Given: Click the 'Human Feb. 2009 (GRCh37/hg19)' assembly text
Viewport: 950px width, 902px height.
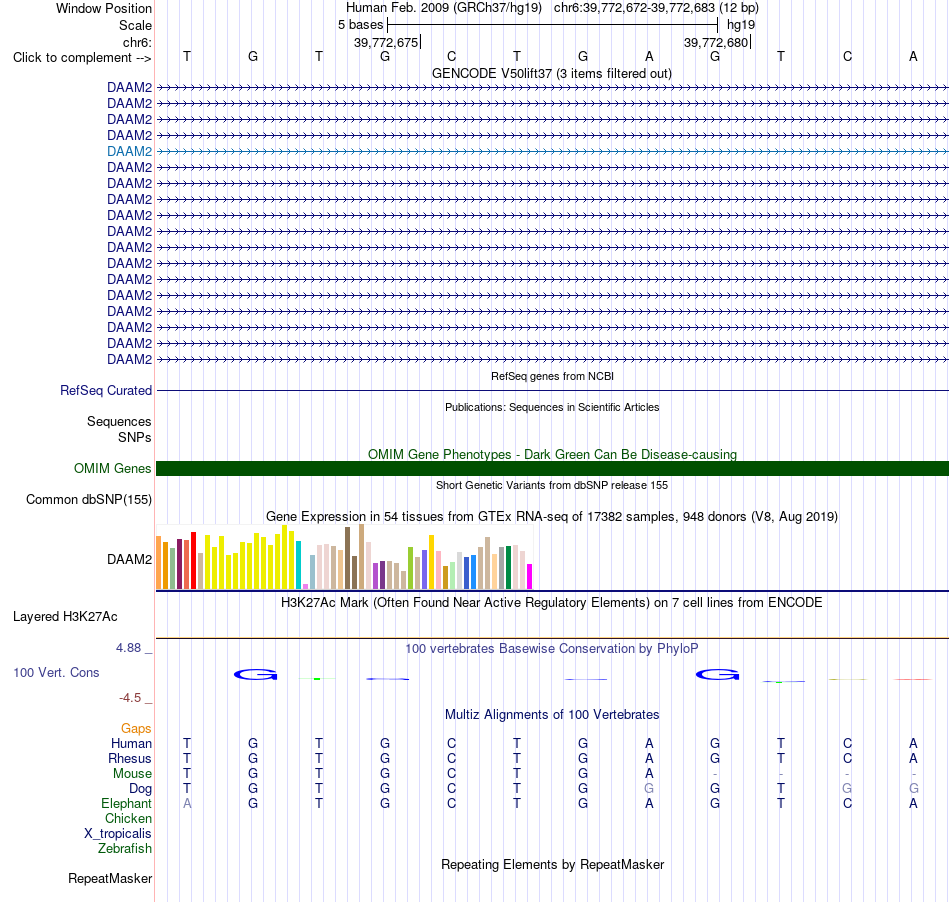Looking at the screenshot, I should tap(443, 8).
